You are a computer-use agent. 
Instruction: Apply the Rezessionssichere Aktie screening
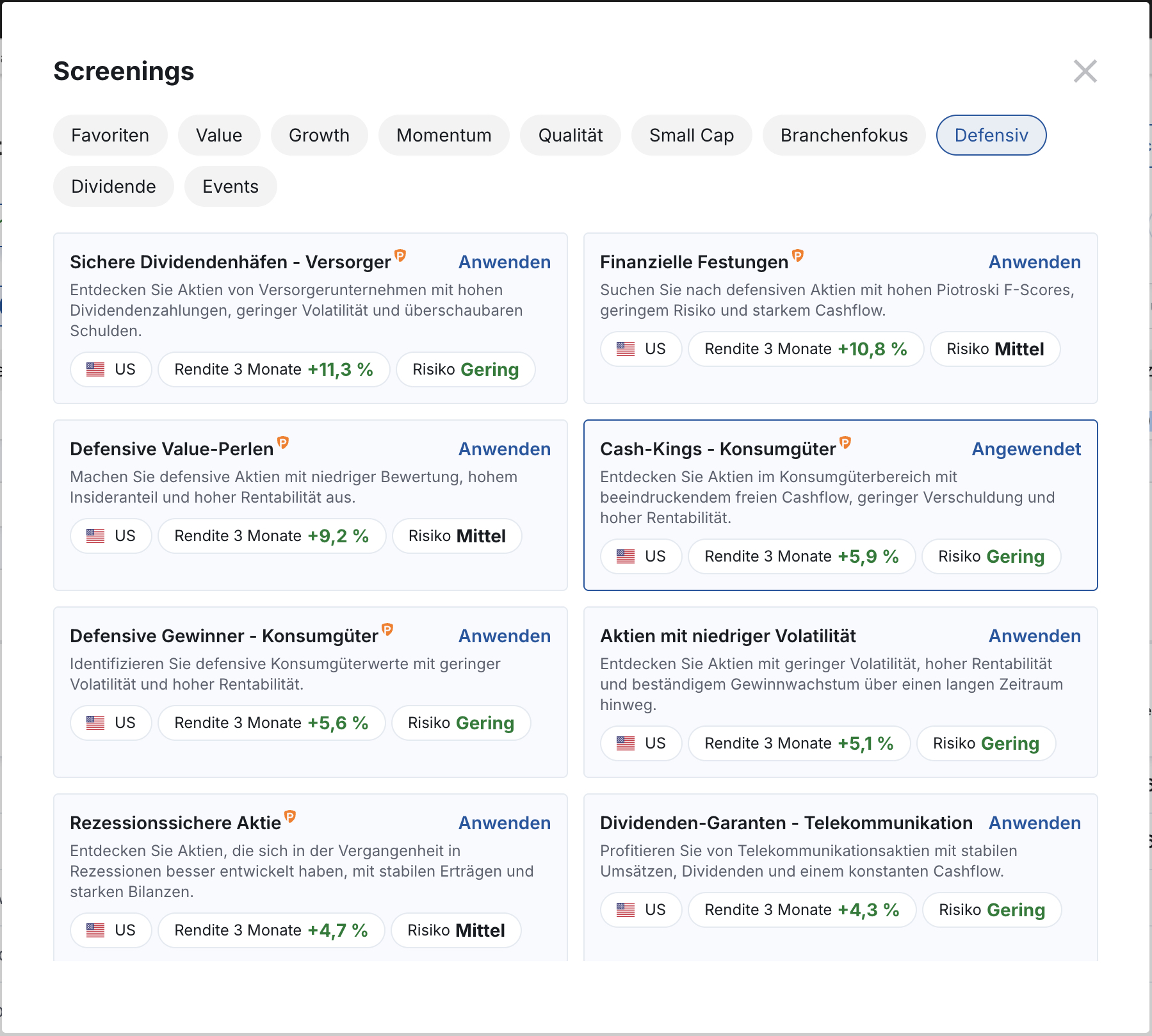(x=505, y=823)
